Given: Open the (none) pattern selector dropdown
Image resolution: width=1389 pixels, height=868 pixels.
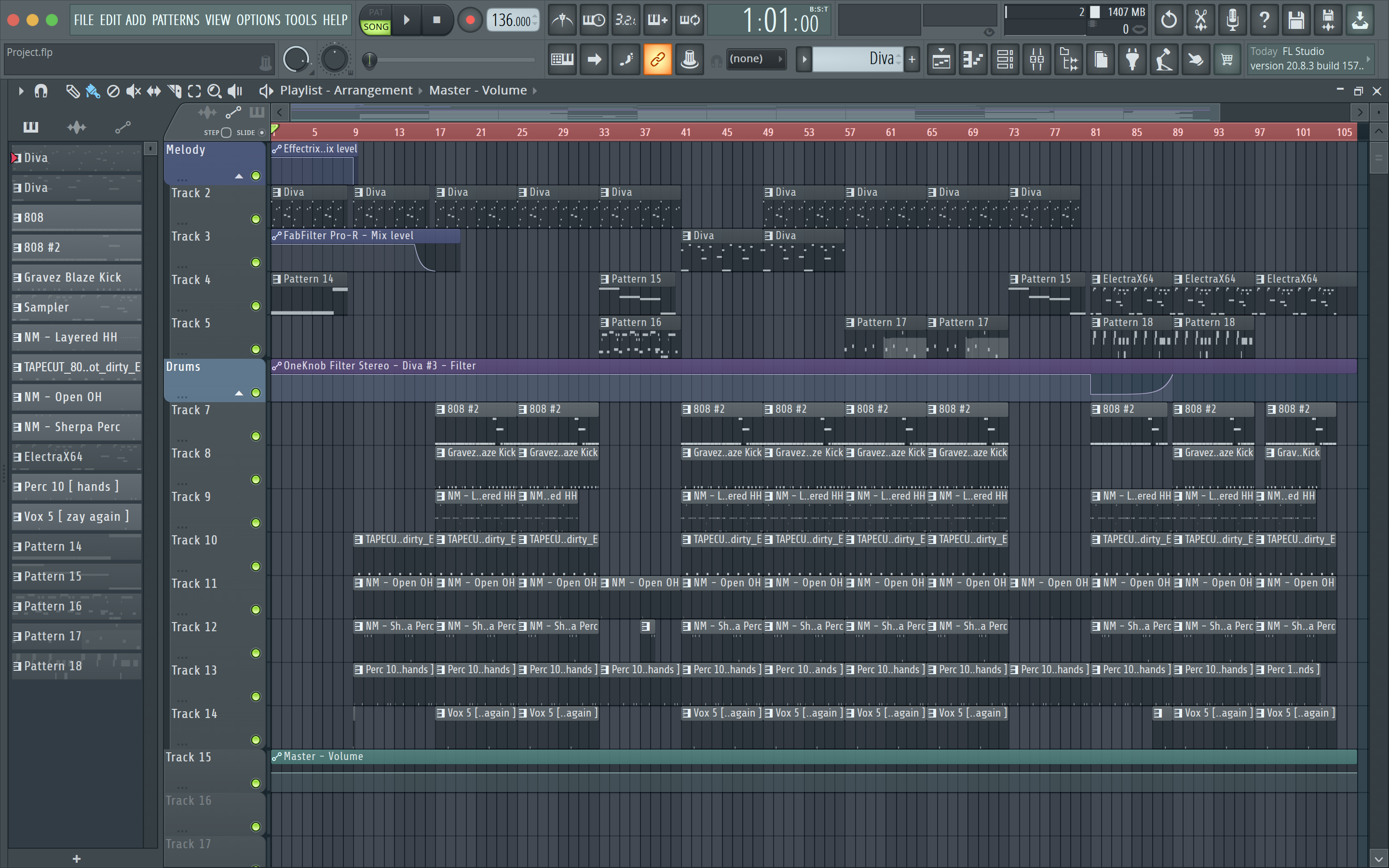Looking at the screenshot, I should pyautogui.click(x=756, y=58).
